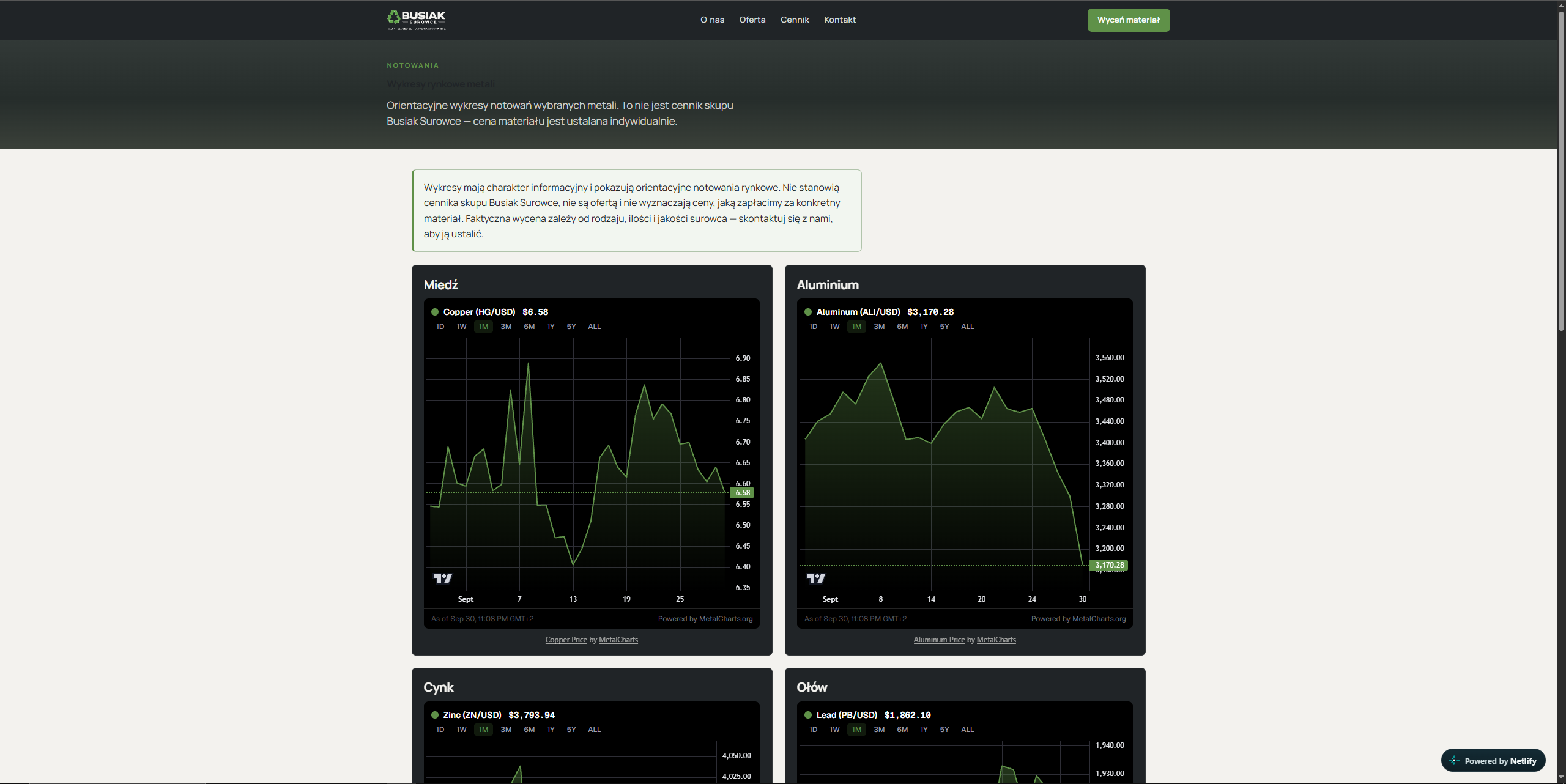Go to the Cennik page
Viewport: 1566px width, 784px height.
coord(795,20)
